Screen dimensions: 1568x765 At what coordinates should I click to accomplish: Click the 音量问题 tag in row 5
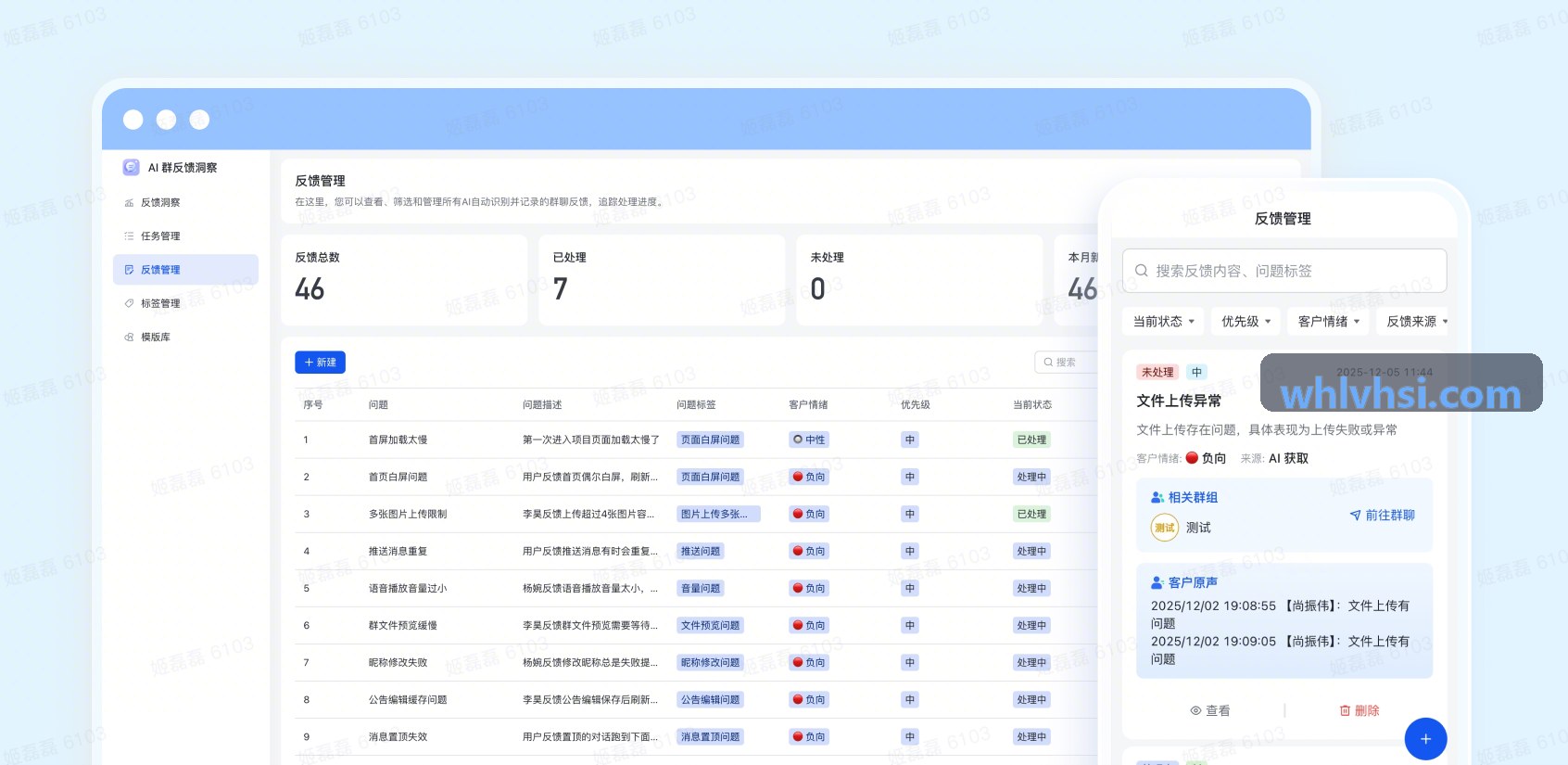701,588
